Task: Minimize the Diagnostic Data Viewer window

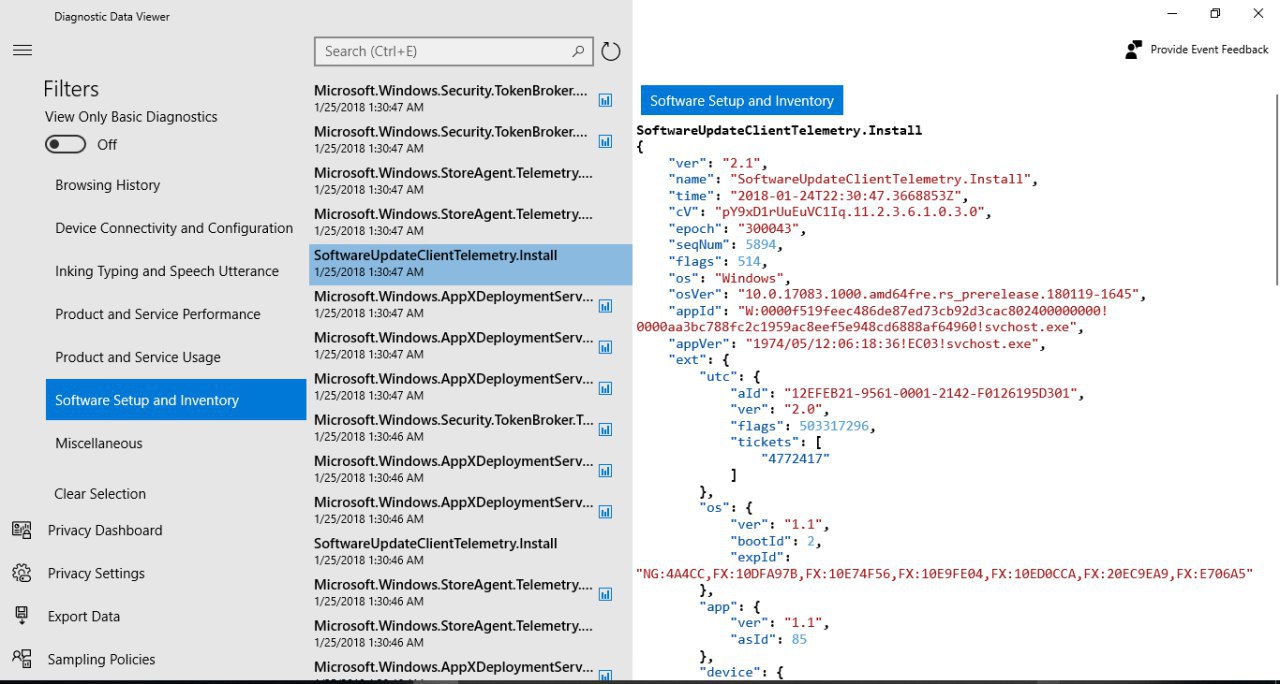Action: (x=1170, y=13)
